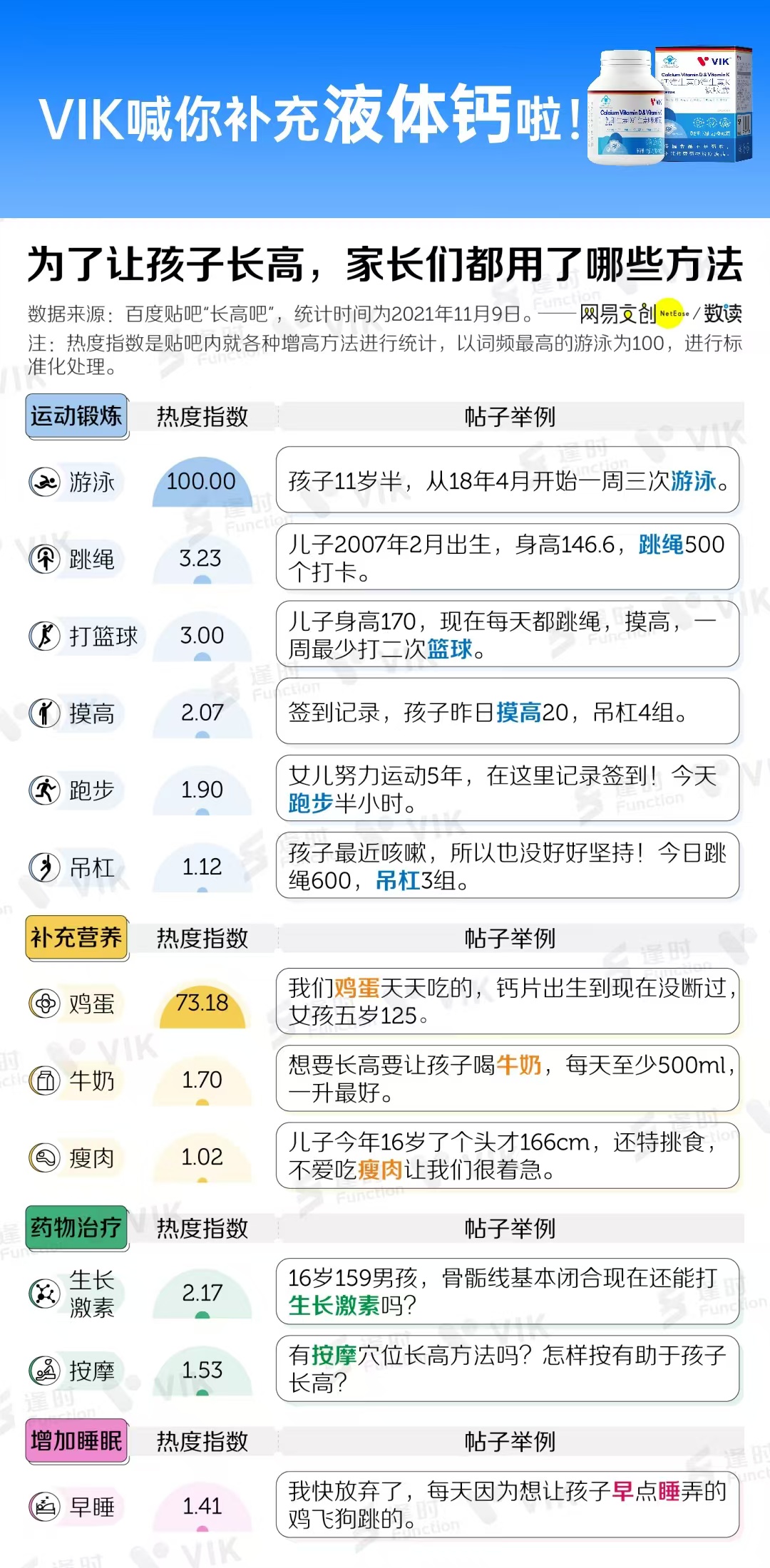This screenshot has height=1568, width=770.
Task: Click the massage icon beside 按摩
Action: click(45, 1370)
